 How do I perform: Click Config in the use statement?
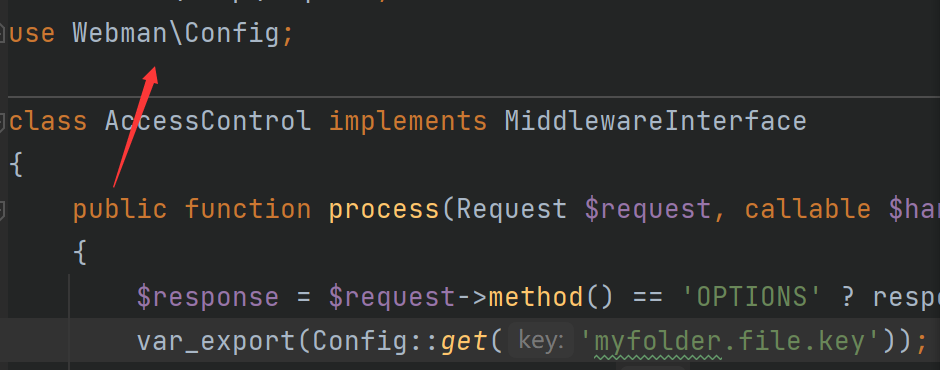tap(232, 34)
